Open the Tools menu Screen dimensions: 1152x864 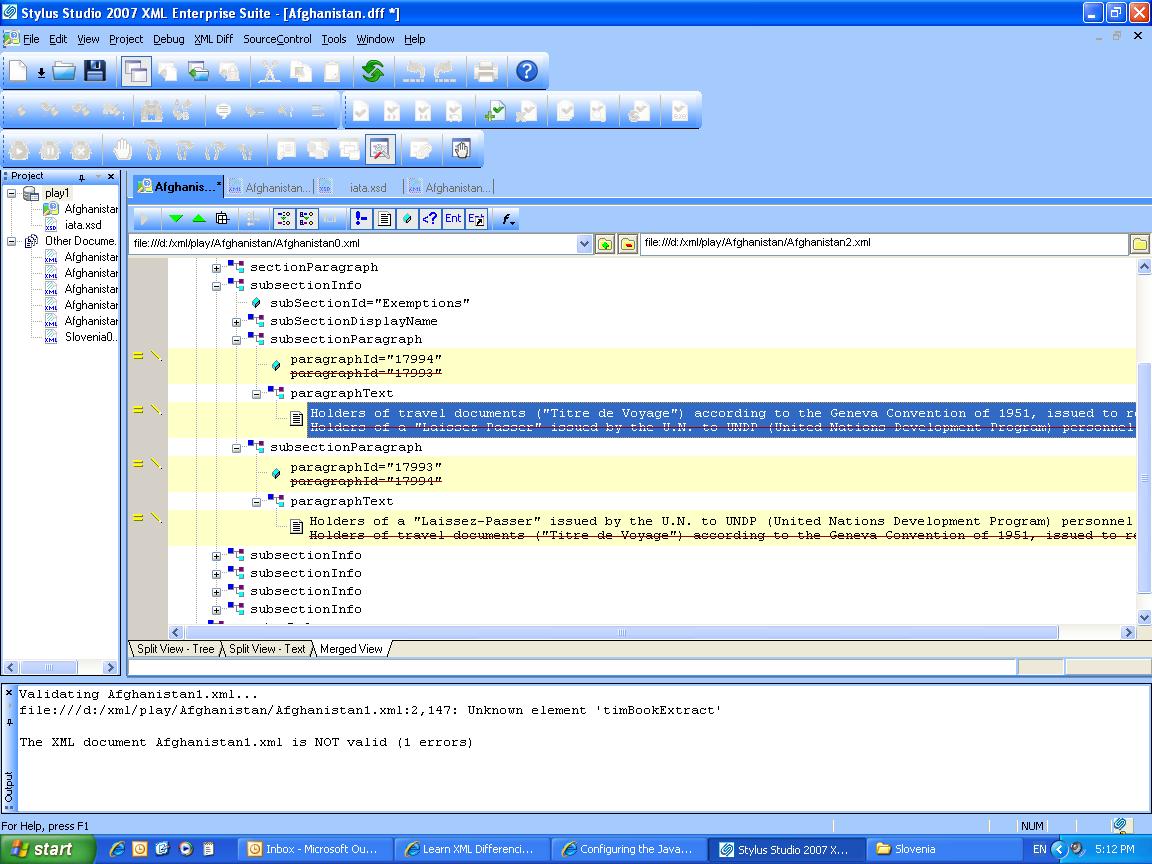334,39
